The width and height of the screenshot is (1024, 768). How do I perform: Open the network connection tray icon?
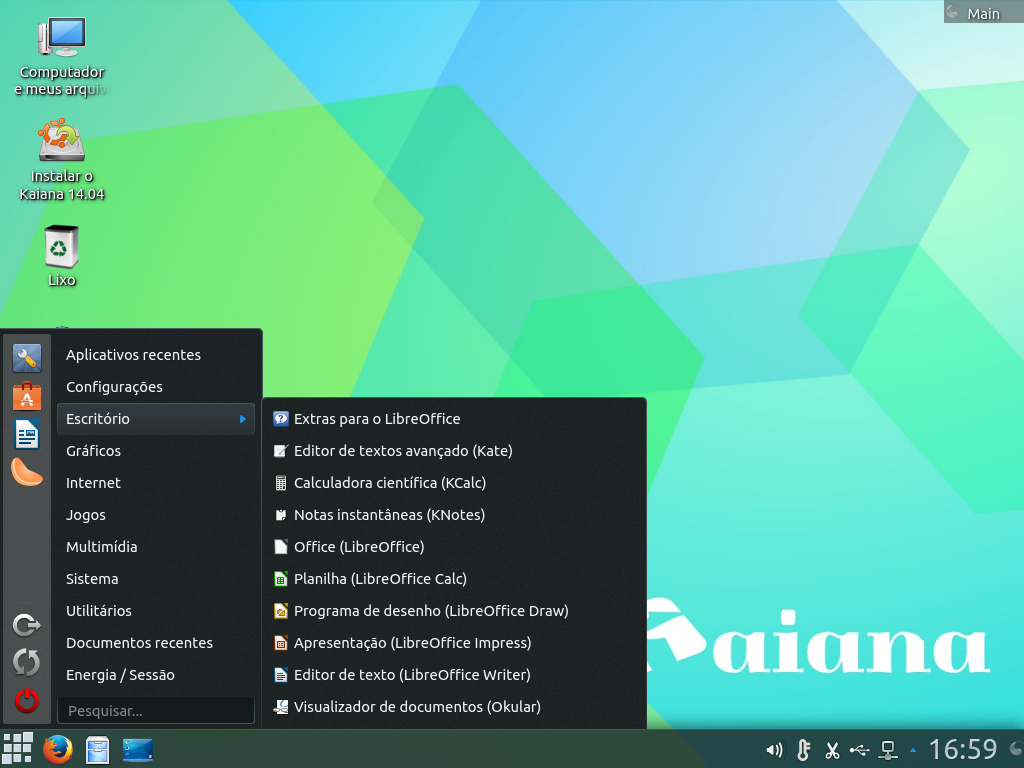[x=888, y=750]
